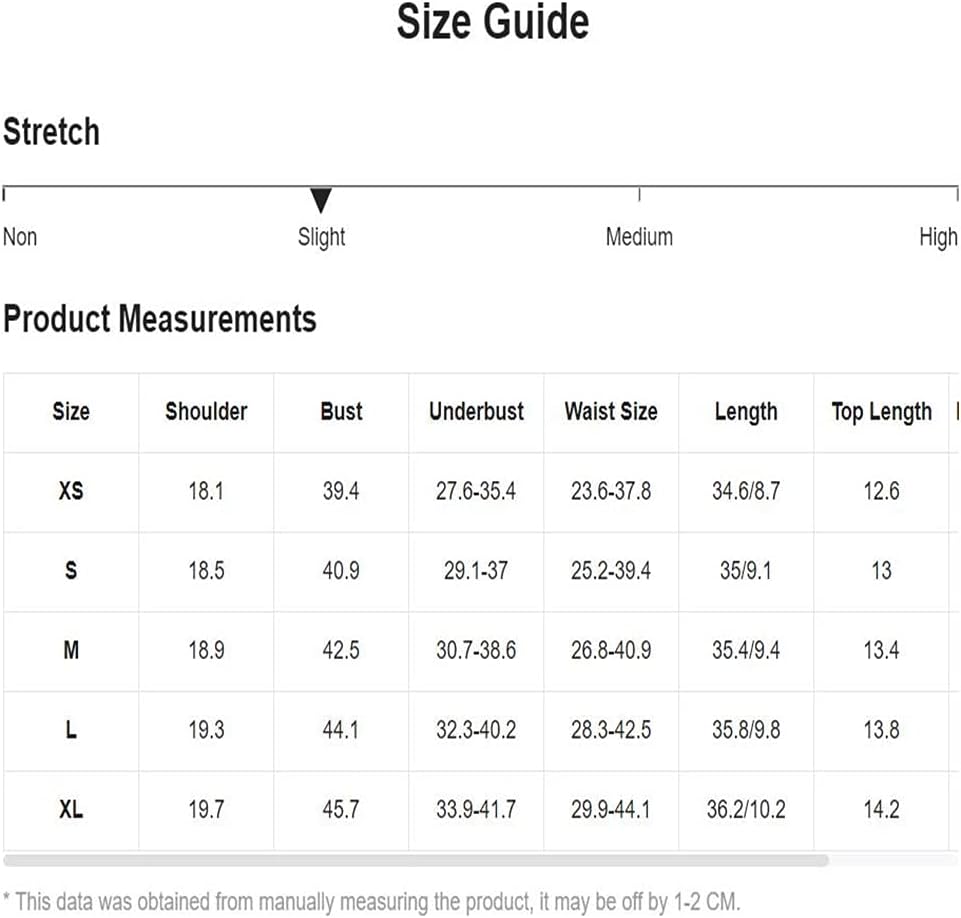Click the 45.7 bust value for XL
961x918 pixels.
pos(341,810)
